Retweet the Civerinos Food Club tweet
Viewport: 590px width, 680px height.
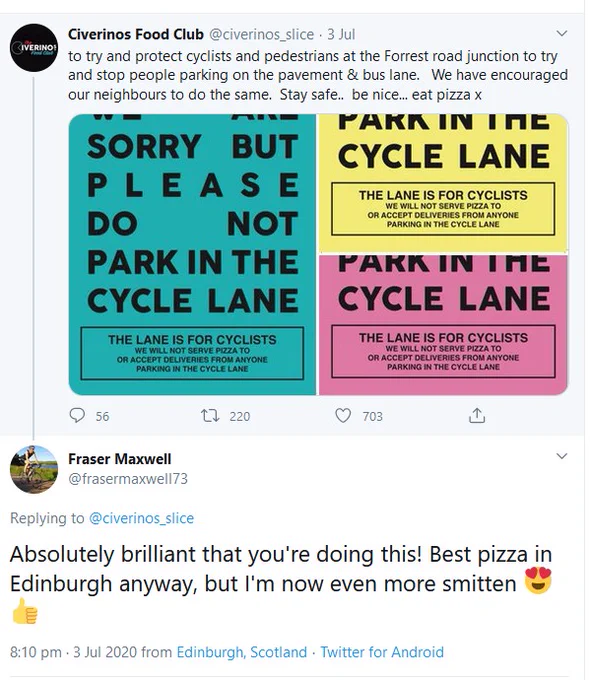pyautogui.click(x=210, y=415)
